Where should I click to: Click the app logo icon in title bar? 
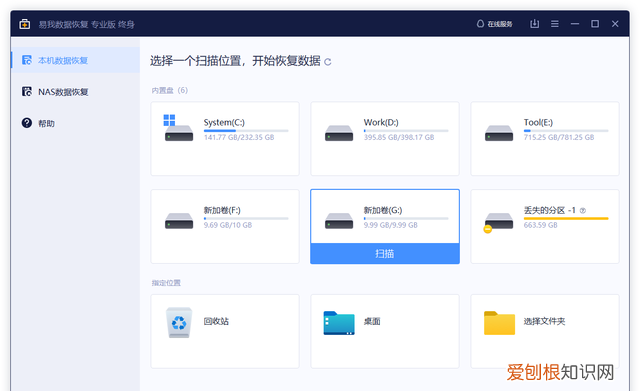pyautogui.click(x=24, y=24)
